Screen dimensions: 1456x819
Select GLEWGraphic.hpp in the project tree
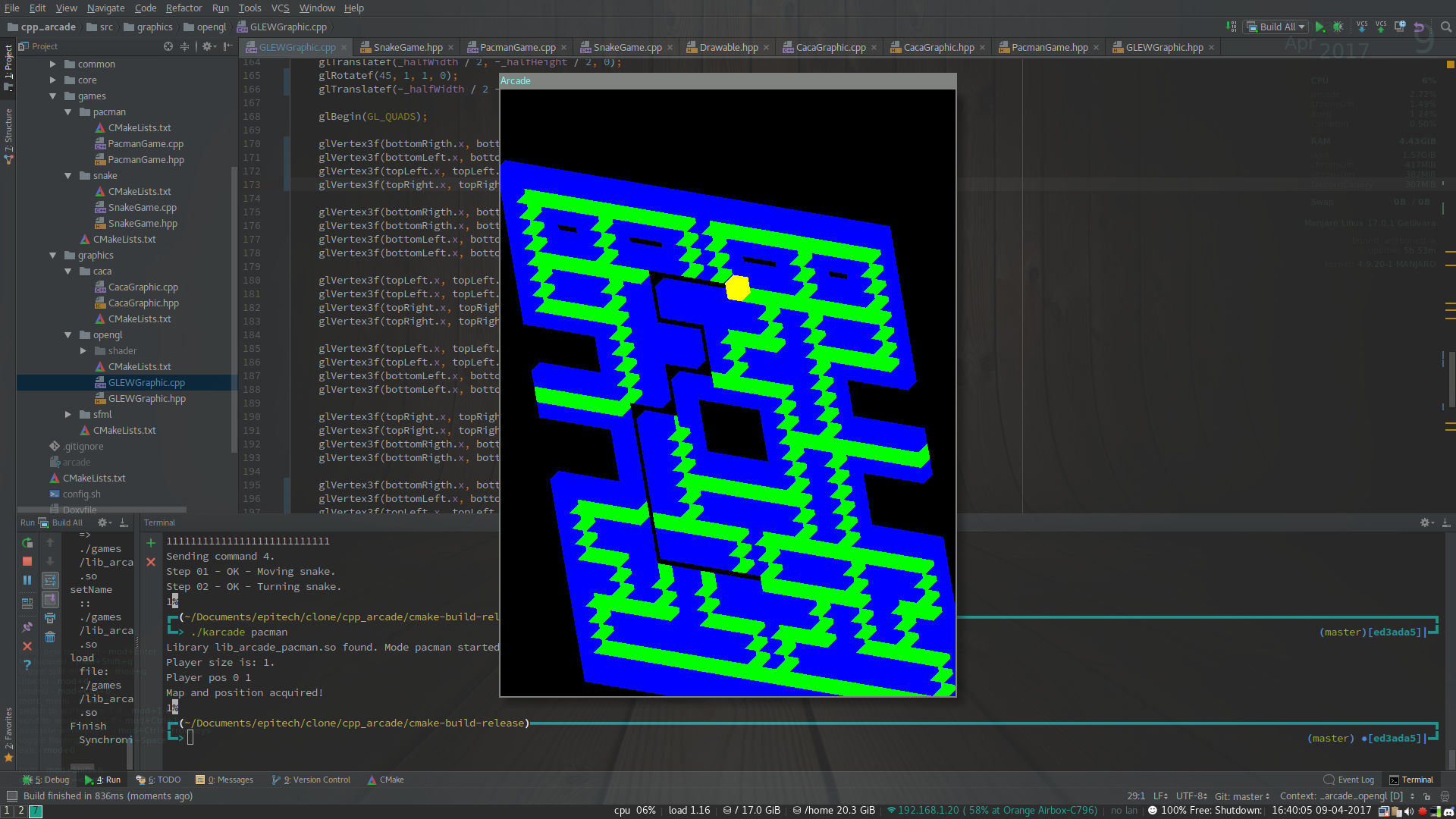[x=146, y=399]
